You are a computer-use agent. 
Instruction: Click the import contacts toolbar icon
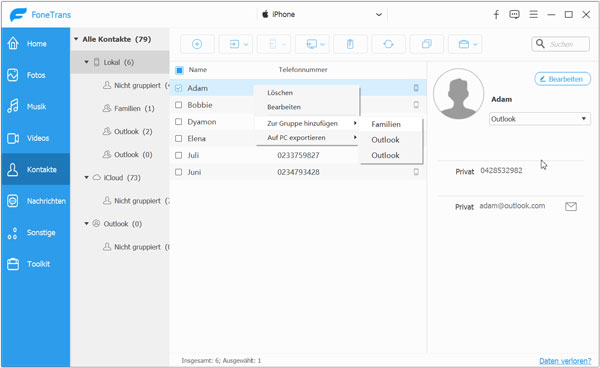[x=234, y=44]
